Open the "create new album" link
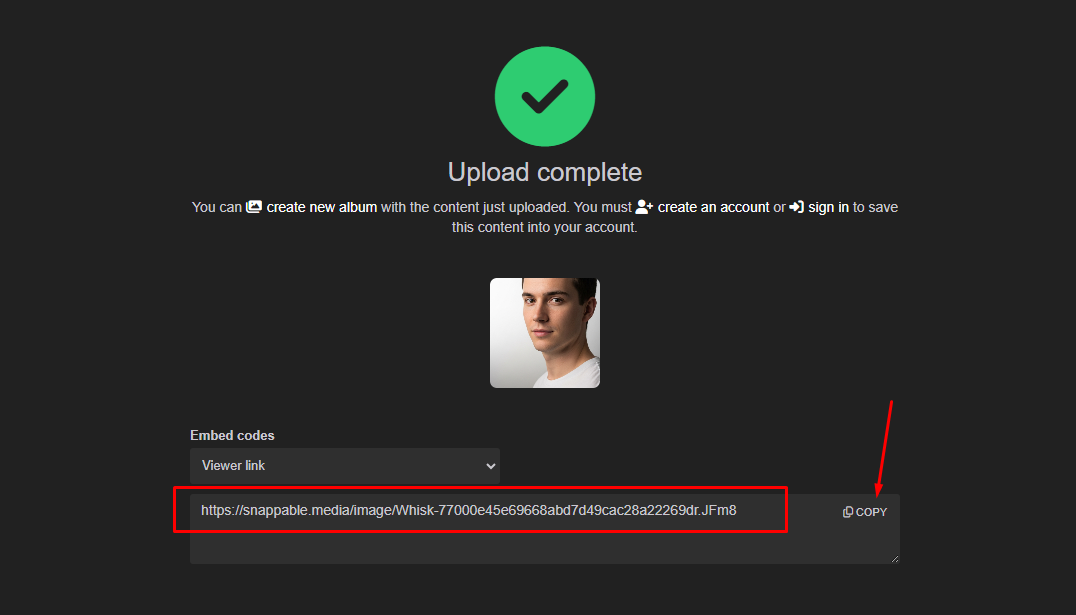Viewport: 1076px width, 615px height. 322,207
